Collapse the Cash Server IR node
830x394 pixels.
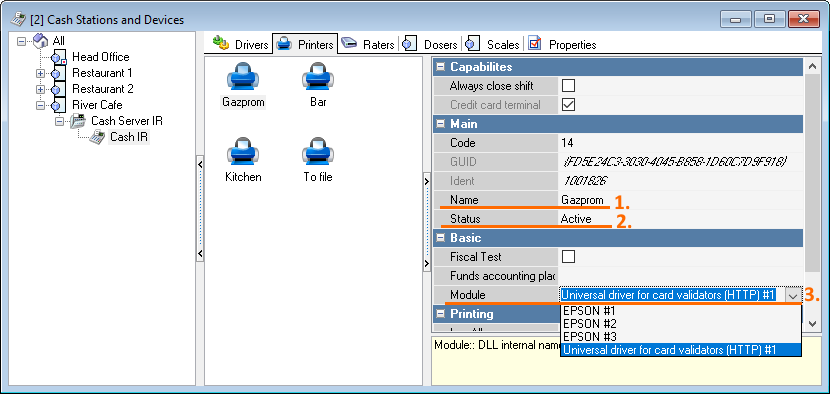pos(60,121)
